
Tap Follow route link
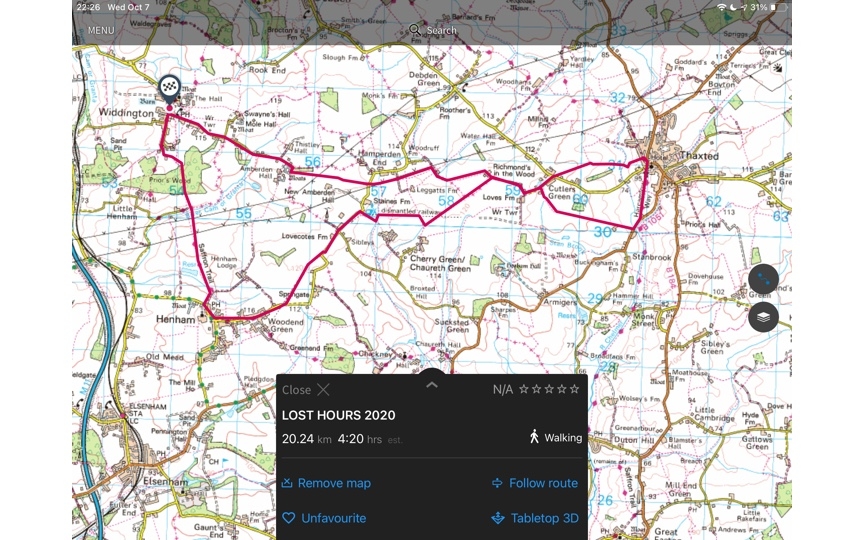[x=534, y=483]
